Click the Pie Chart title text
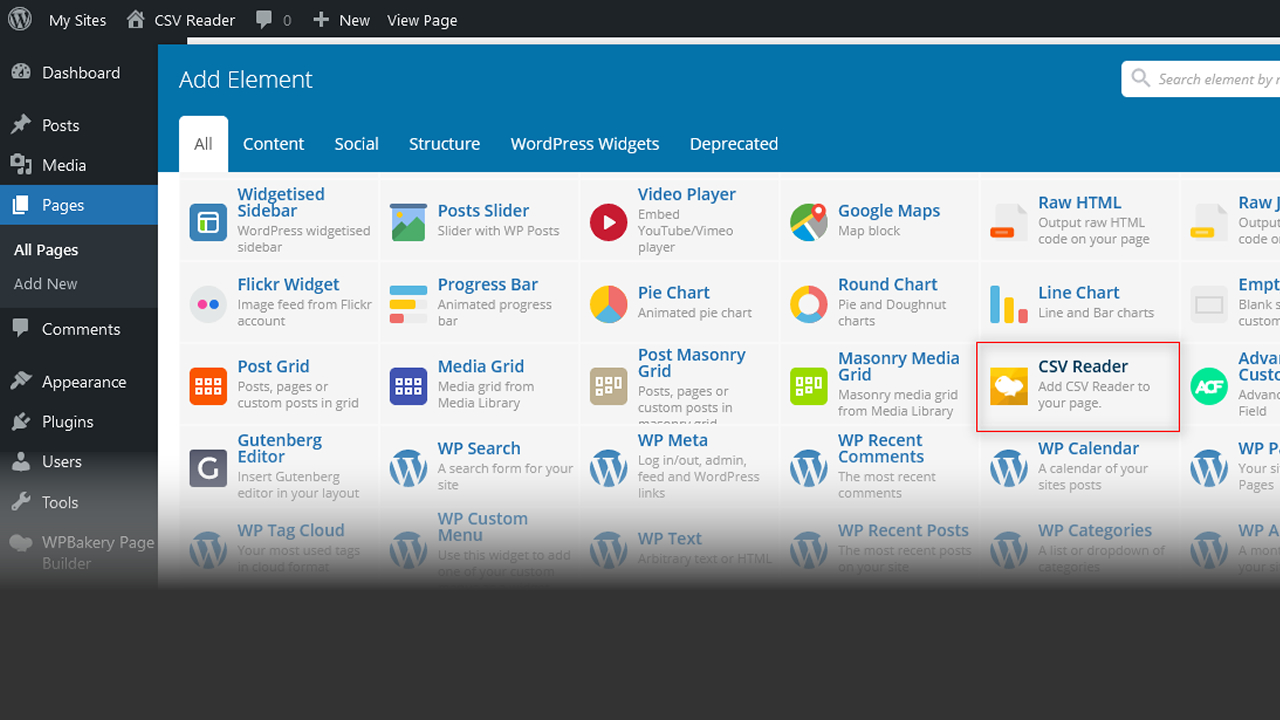The height and width of the screenshot is (720, 1280). click(674, 292)
